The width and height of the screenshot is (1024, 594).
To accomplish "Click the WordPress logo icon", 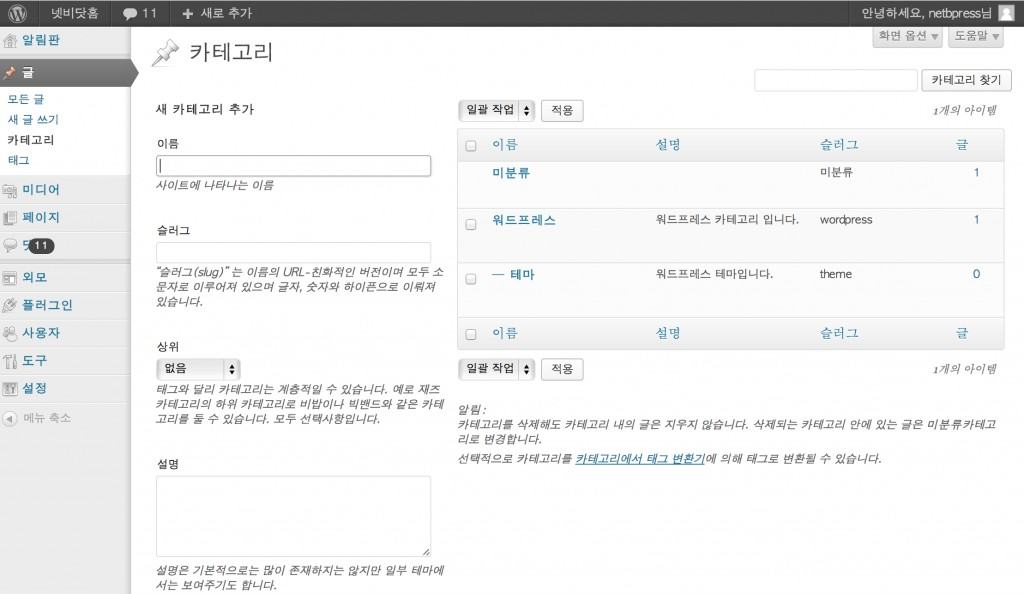I will (x=17, y=13).
